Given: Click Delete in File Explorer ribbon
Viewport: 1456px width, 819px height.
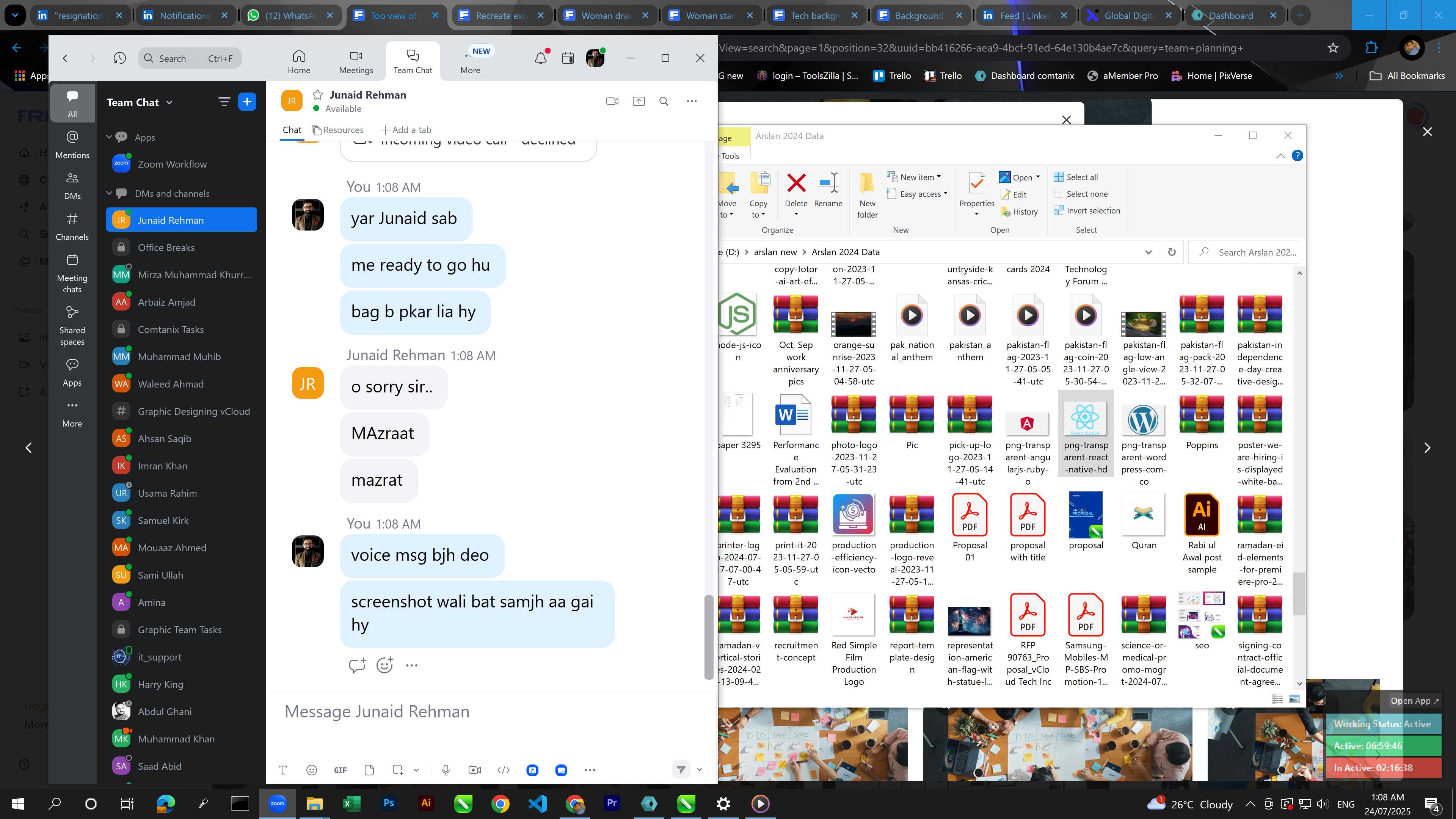Looking at the screenshot, I should (796, 194).
